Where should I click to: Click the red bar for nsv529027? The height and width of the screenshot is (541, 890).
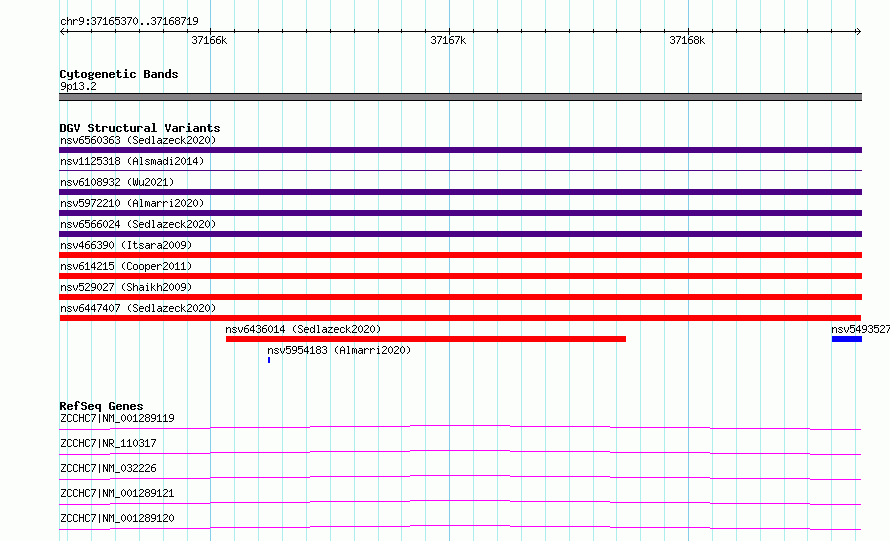click(x=460, y=297)
